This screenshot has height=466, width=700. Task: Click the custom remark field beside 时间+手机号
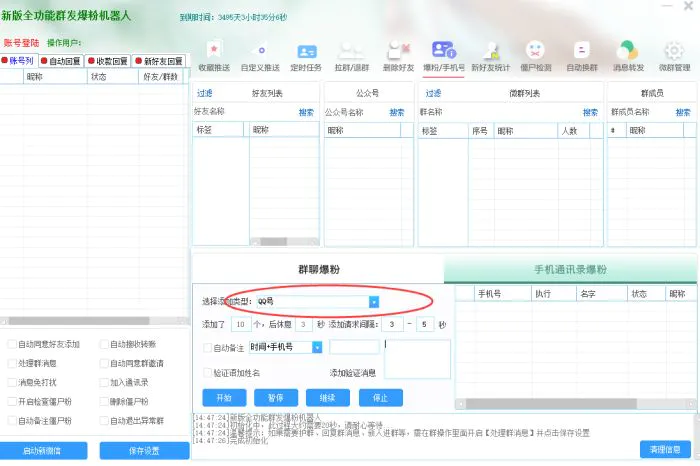pyautogui.click(x=354, y=347)
